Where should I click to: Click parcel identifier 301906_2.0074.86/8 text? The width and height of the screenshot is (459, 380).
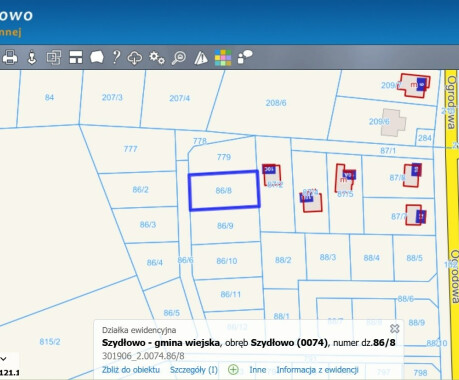click(x=143, y=356)
